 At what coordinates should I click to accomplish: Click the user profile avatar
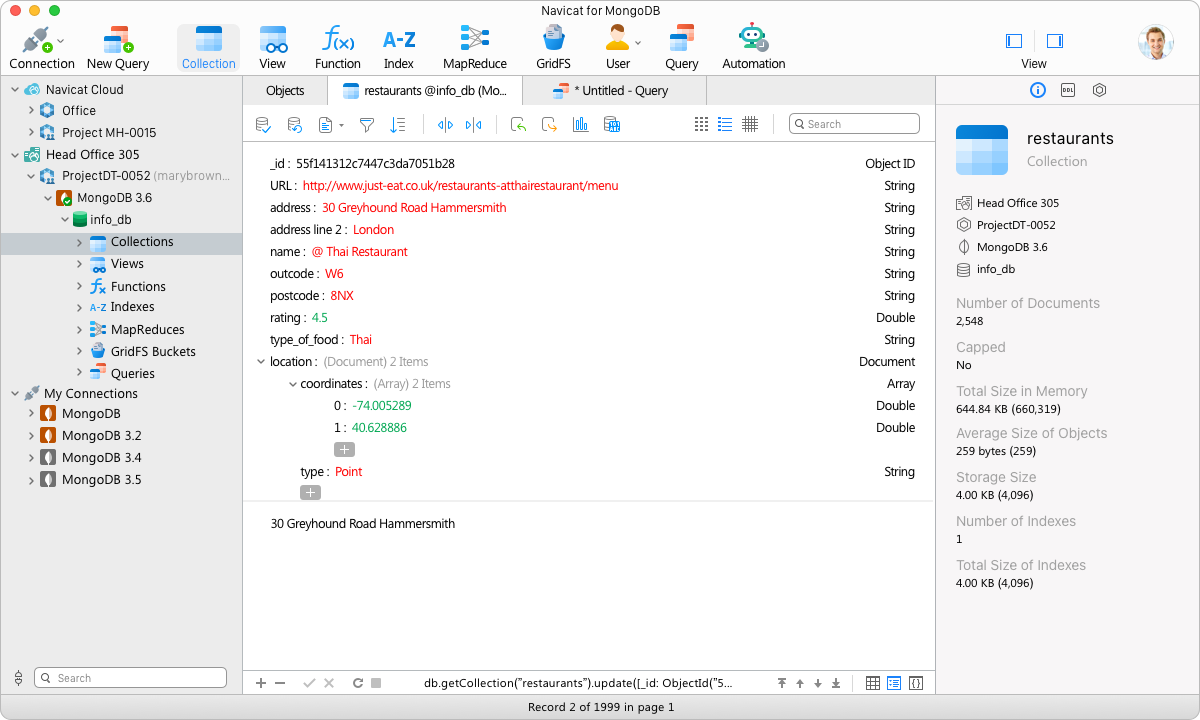(1155, 42)
